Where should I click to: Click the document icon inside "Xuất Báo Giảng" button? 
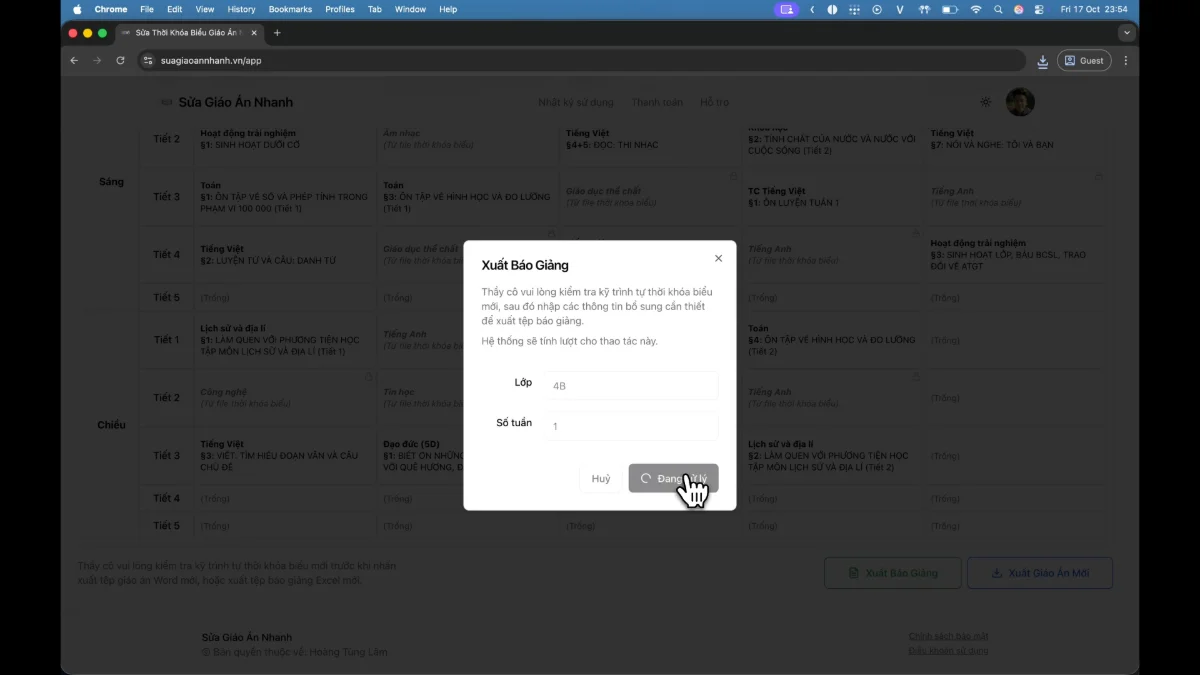pyautogui.click(x=851, y=573)
